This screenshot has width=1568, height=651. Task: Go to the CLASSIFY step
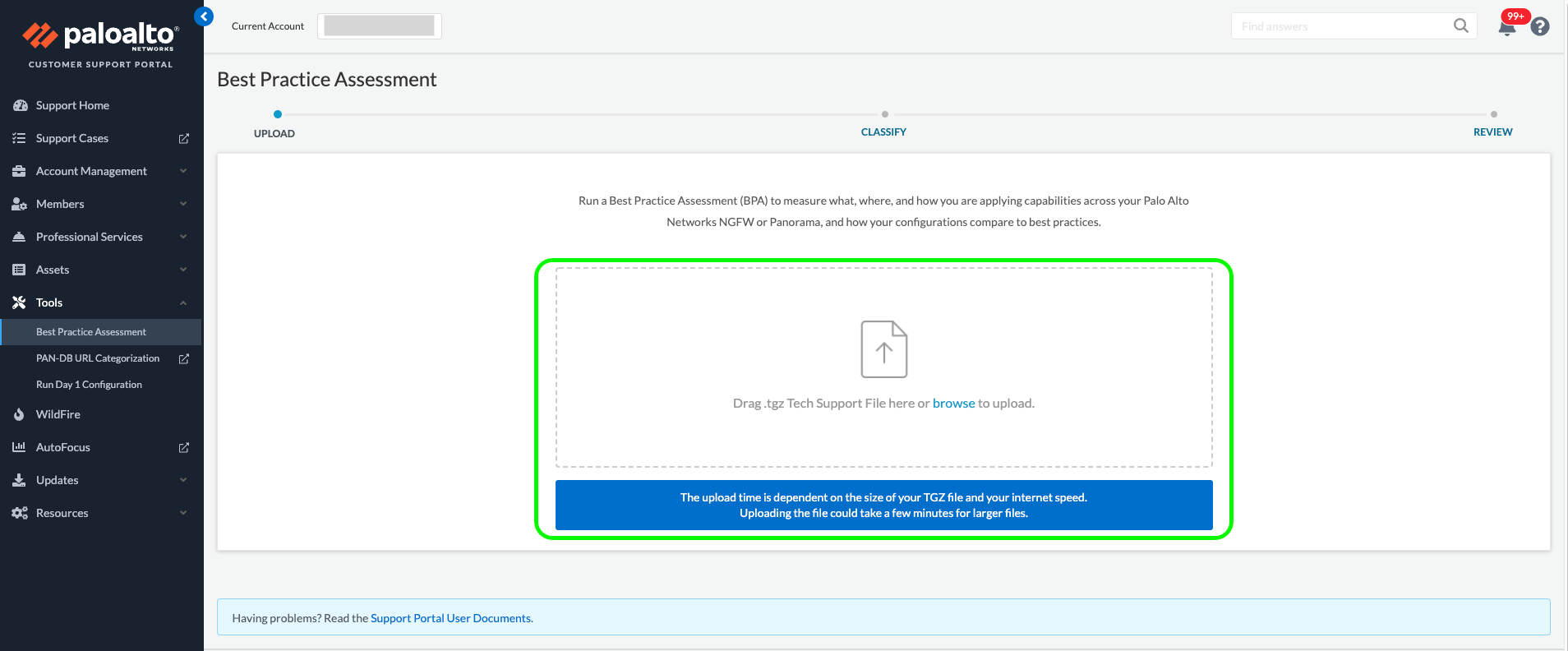[x=883, y=132]
